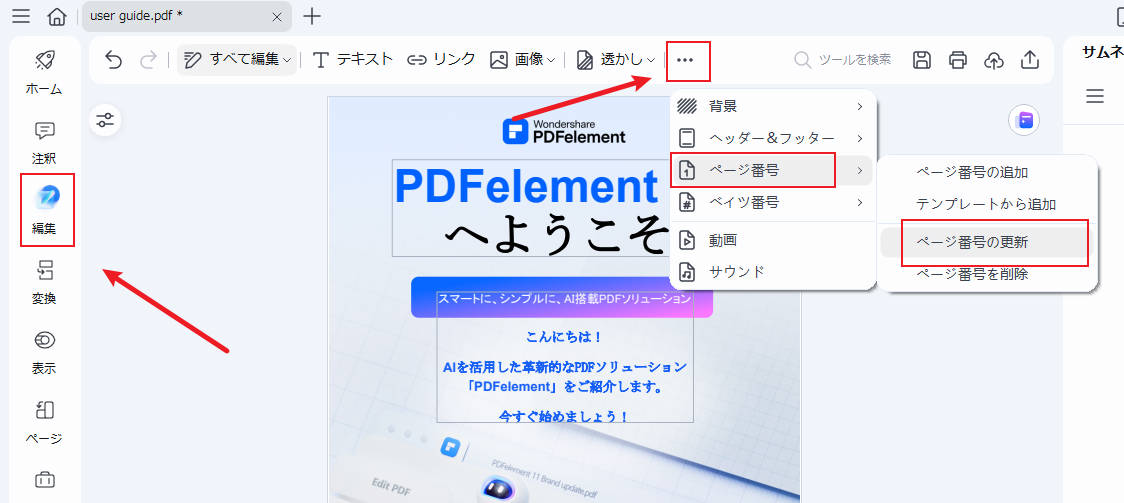Upload to cloud with cloud icon
Screen dimensions: 1124x503
pos(994,60)
